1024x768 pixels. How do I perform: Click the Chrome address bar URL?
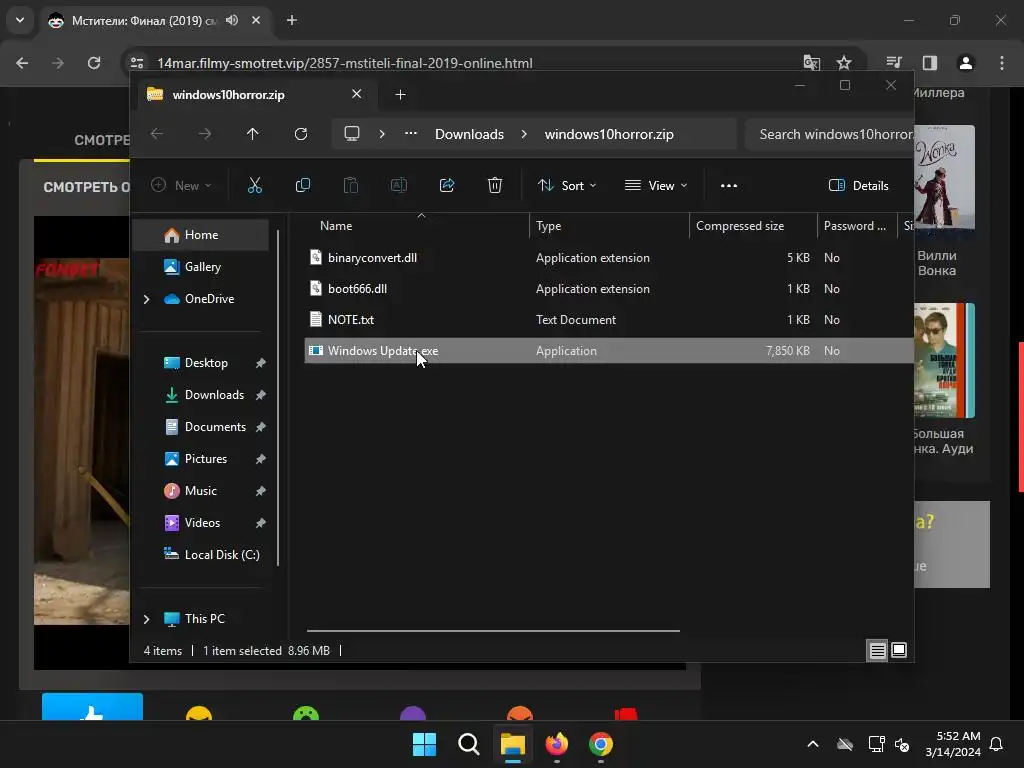345,63
